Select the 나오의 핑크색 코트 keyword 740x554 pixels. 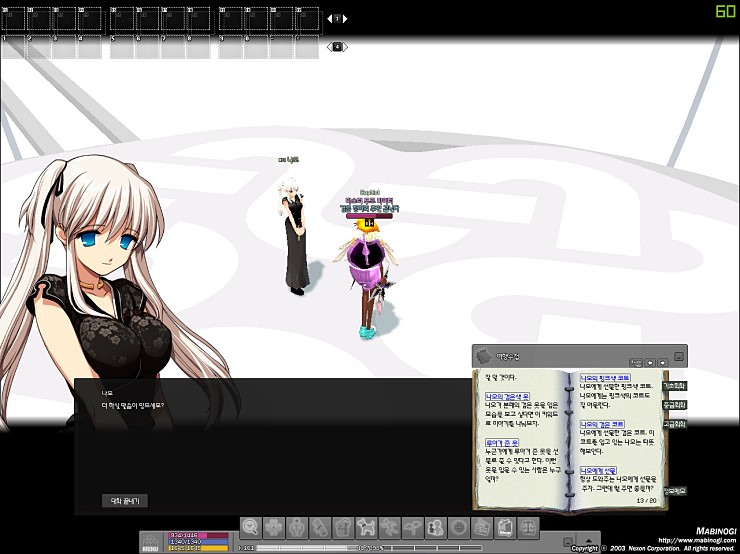[x=605, y=379]
